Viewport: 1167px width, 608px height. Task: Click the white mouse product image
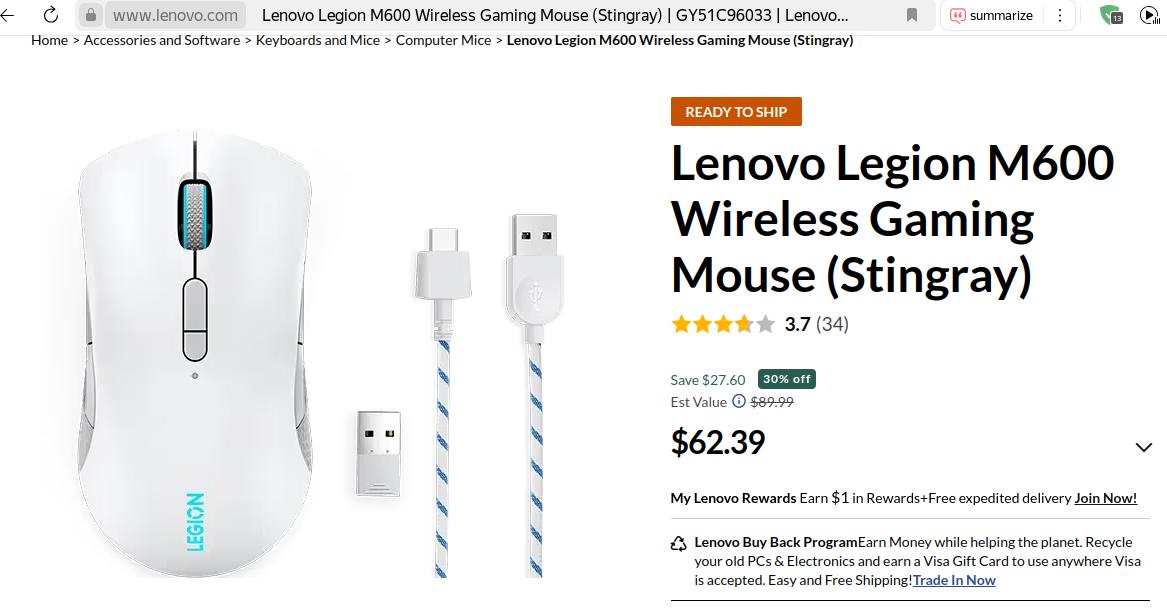click(195, 350)
